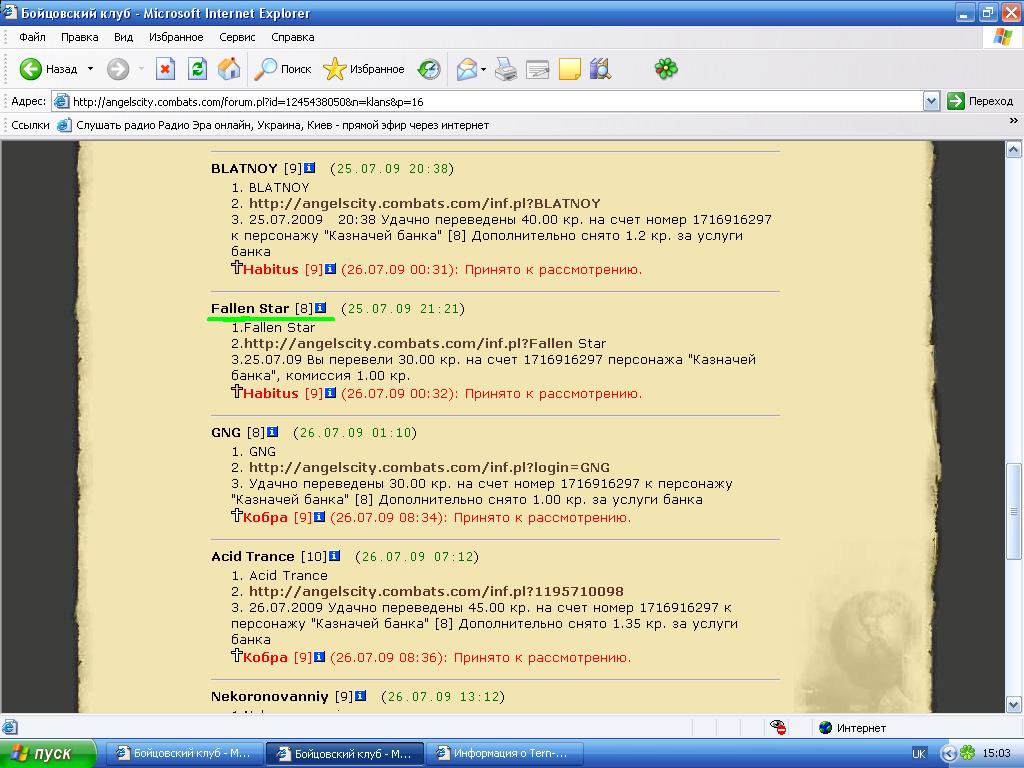Screen dimensions: 1024x768
Task: Expand hidden tray icons arrow
Action: [x=949, y=753]
